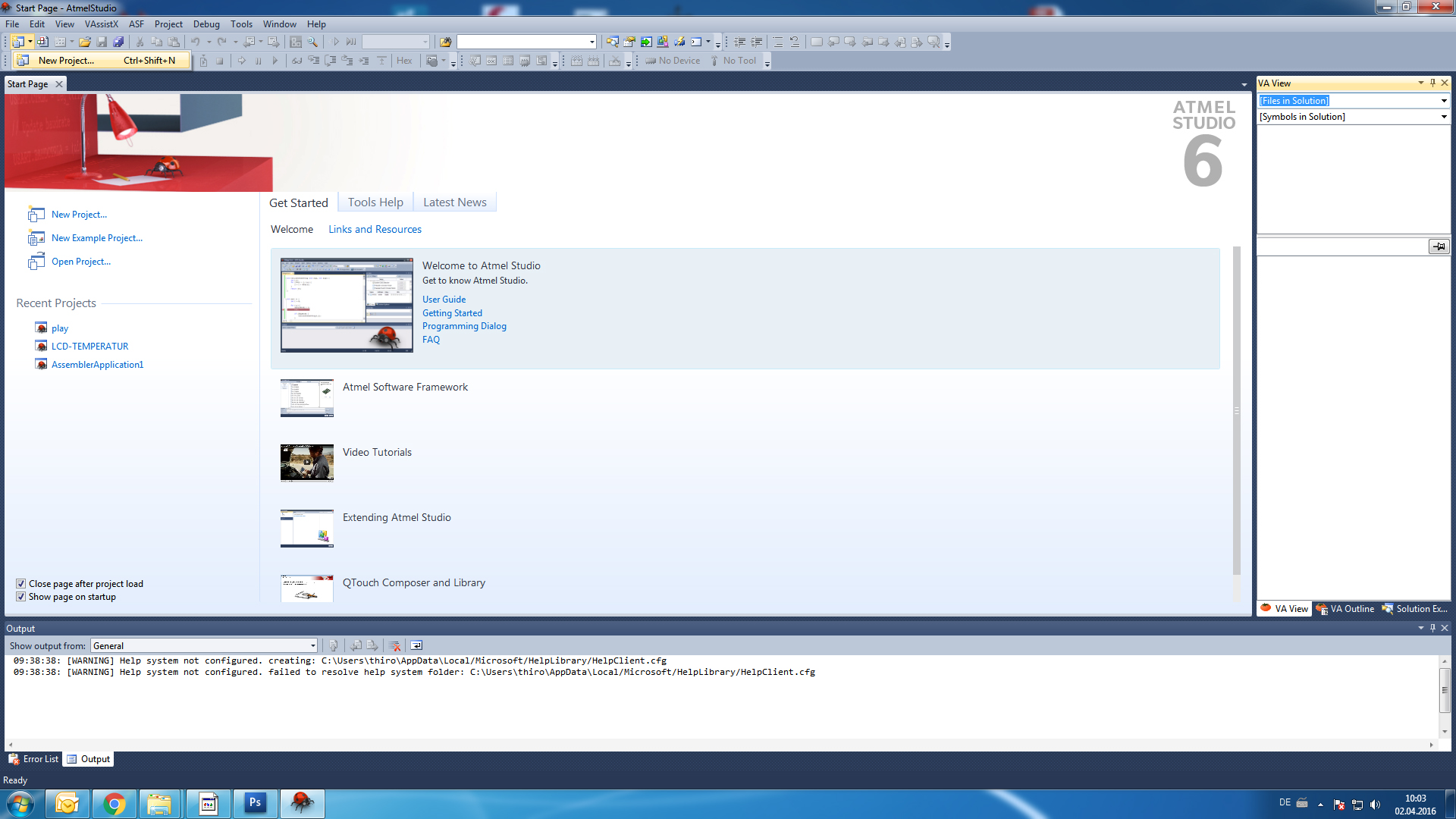The height and width of the screenshot is (819, 1456).
Task: Click the No Tool button
Action: pos(733,61)
